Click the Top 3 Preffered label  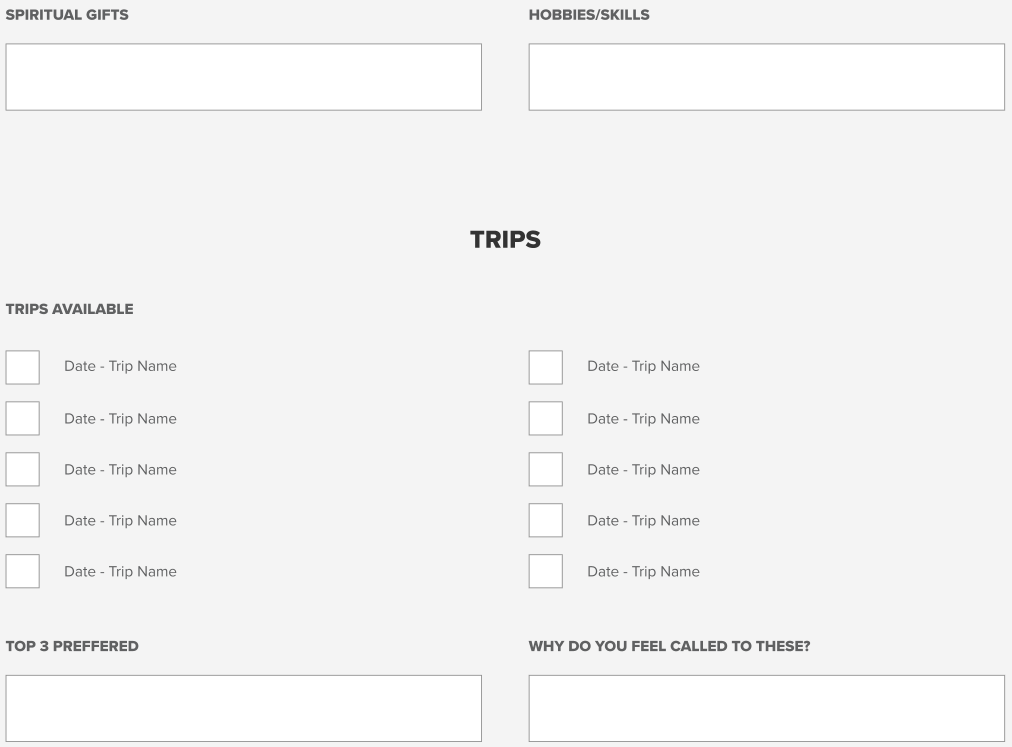point(72,646)
